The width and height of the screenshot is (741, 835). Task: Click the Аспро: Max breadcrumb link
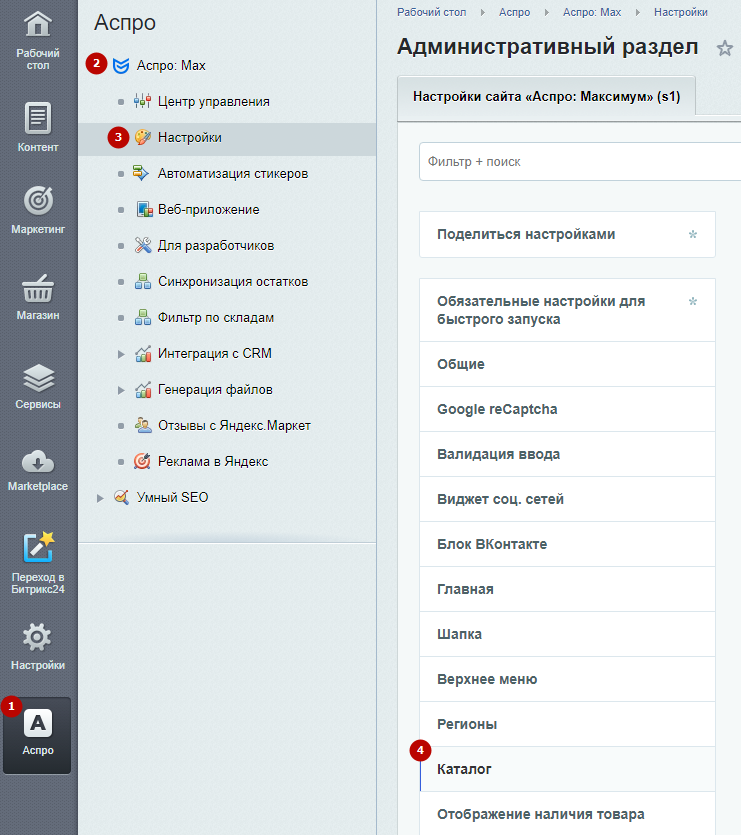pyautogui.click(x=592, y=12)
